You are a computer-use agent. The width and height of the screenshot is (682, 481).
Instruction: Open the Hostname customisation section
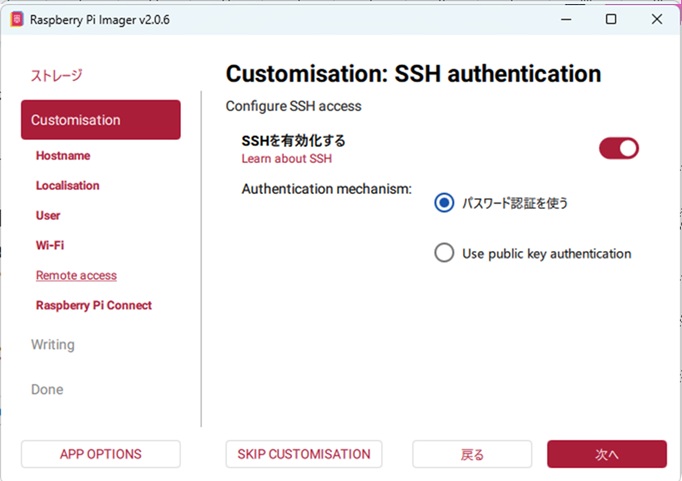tap(63, 156)
